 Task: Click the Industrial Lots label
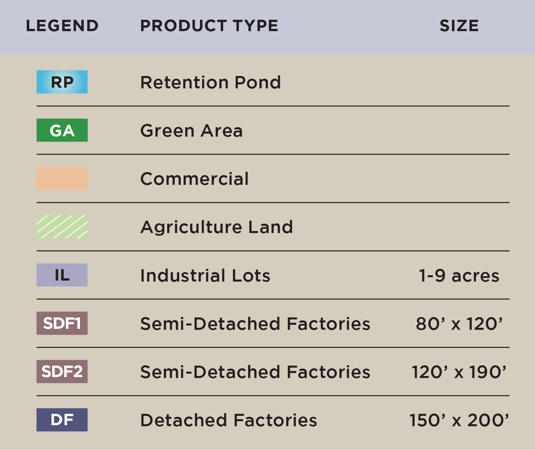coord(205,275)
